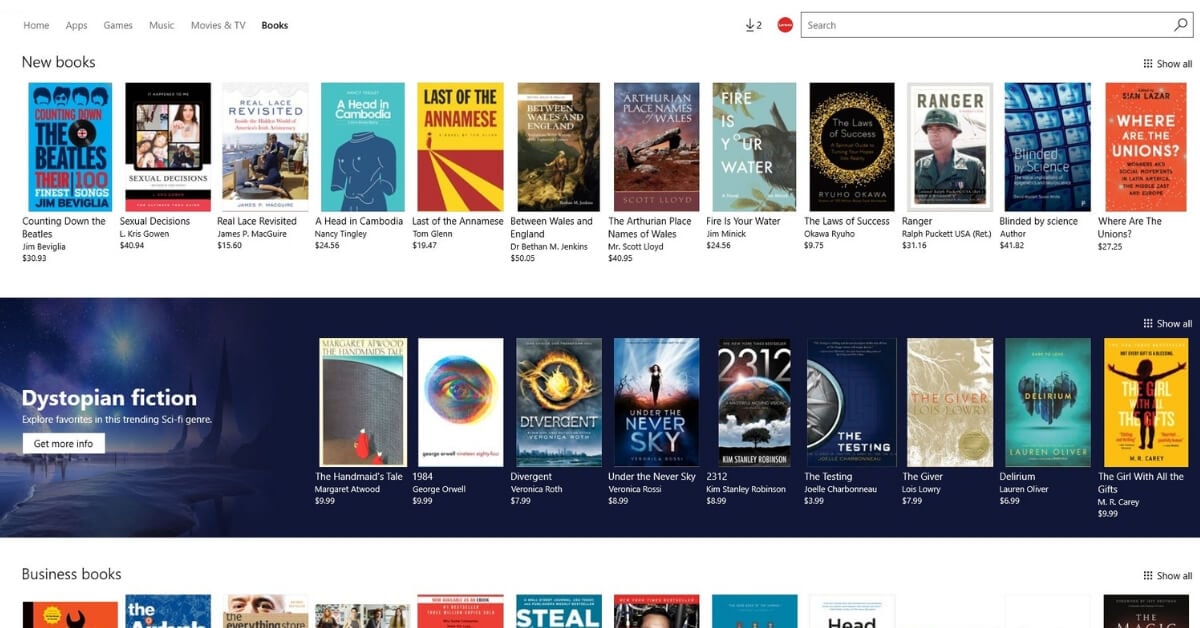Viewport: 1200px width, 628px height.
Task: Click 'Lauren Oliver' author name
Action: [x=1024, y=489]
